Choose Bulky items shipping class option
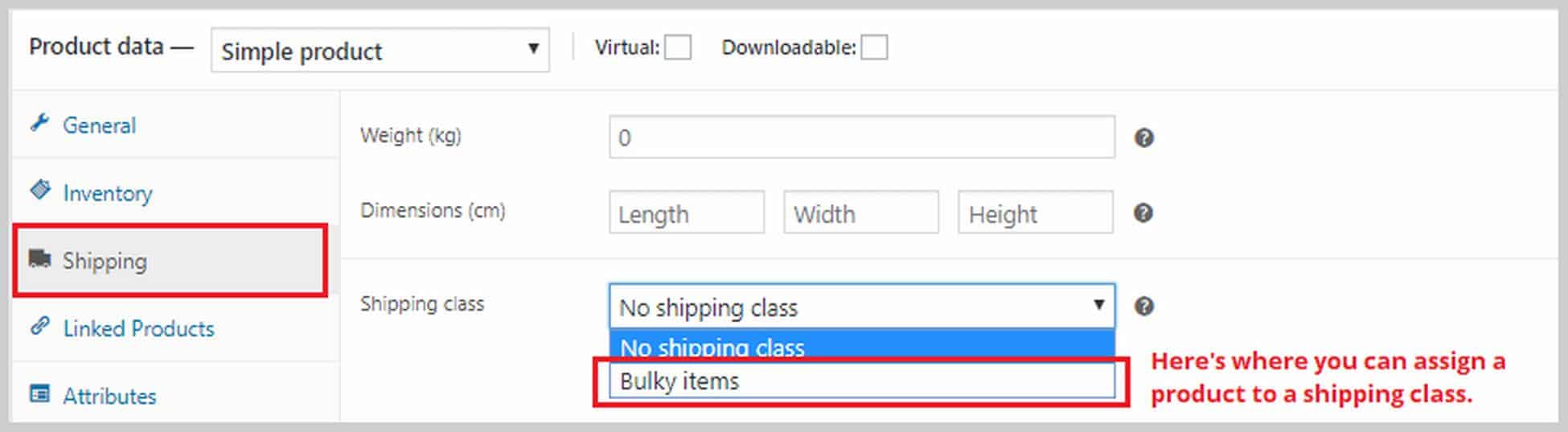The width and height of the screenshot is (1568, 432). coord(862,381)
